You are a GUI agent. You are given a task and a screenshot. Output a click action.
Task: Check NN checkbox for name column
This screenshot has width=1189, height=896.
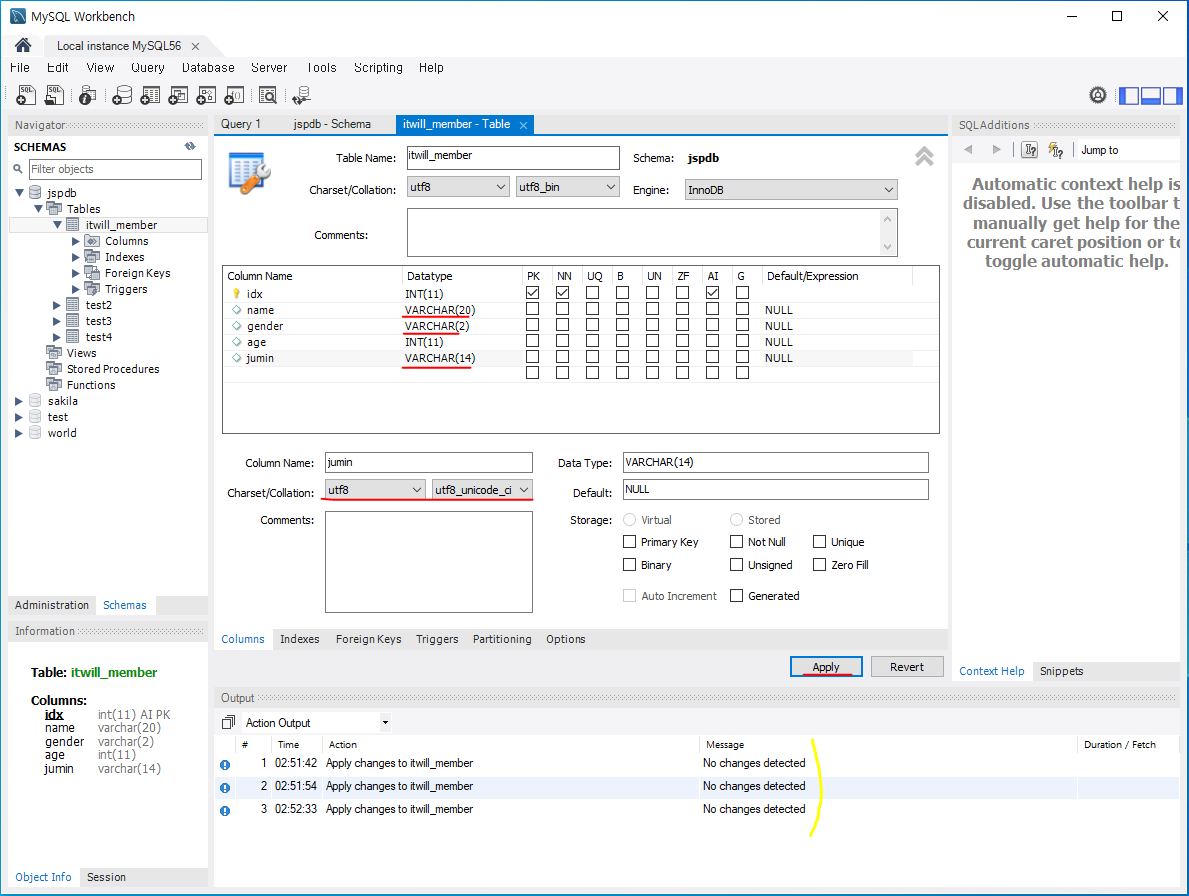pyautogui.click(x=563, y=309)
